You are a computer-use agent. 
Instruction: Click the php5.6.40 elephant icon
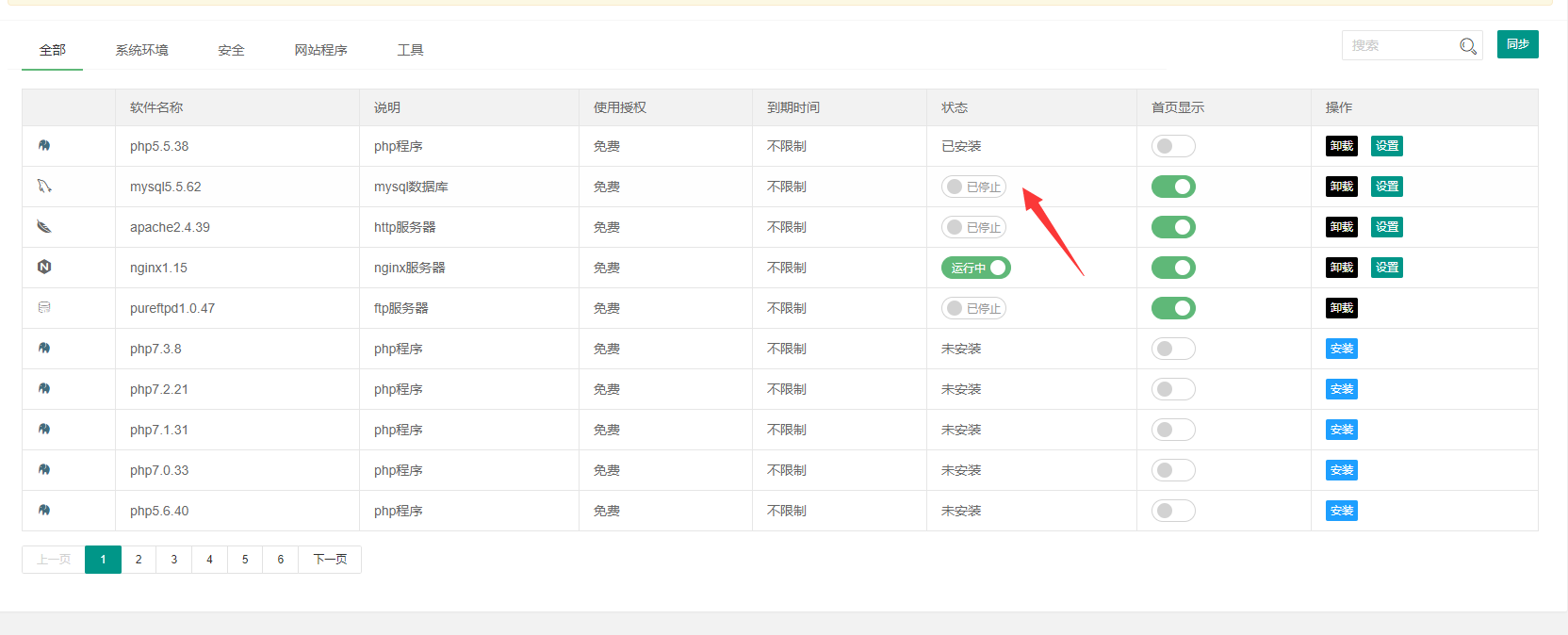click(44, 510)
